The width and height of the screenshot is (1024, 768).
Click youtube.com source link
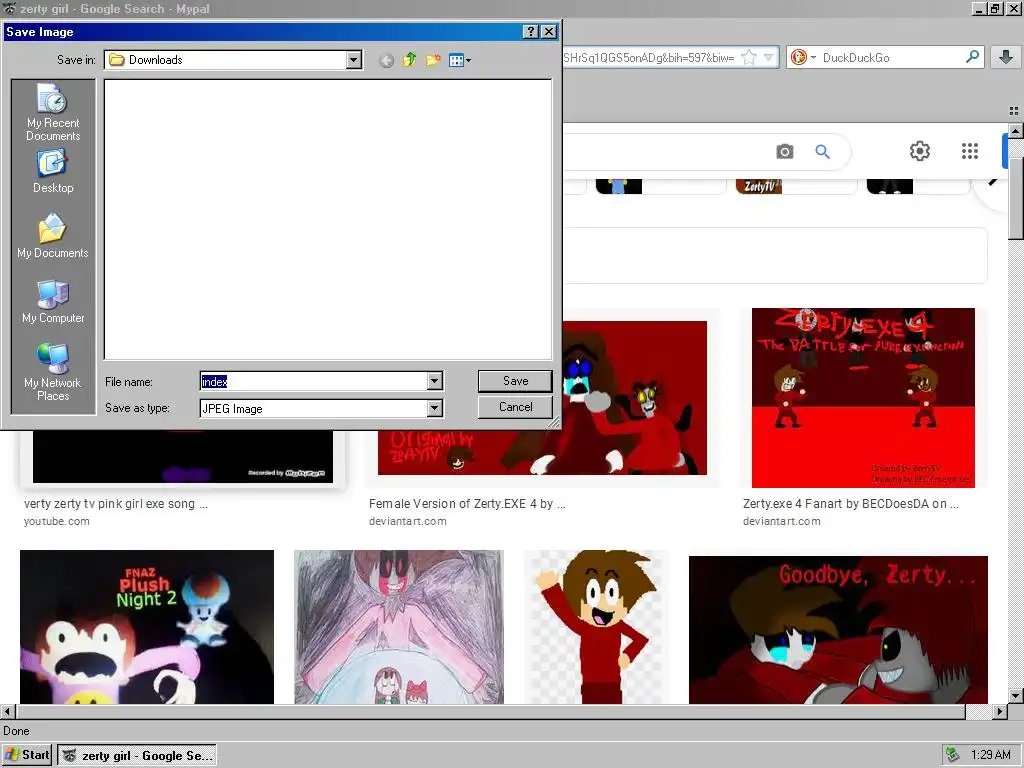(x=57, y=521)
